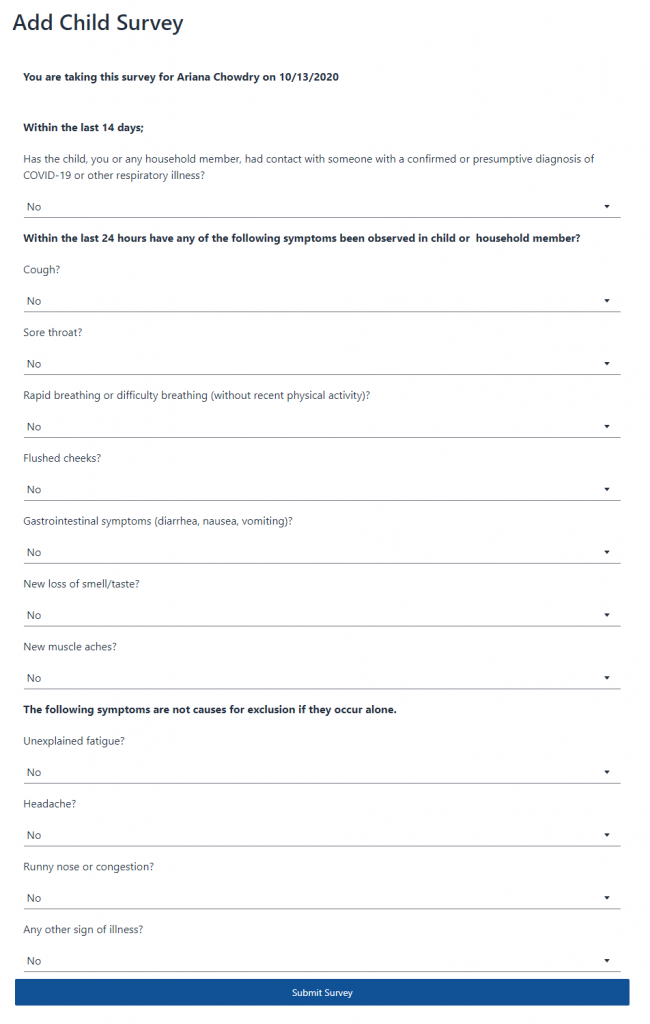Click the Add Child Survey page heading
This screenshot has width=650, height=1024.
coord(98,23)
